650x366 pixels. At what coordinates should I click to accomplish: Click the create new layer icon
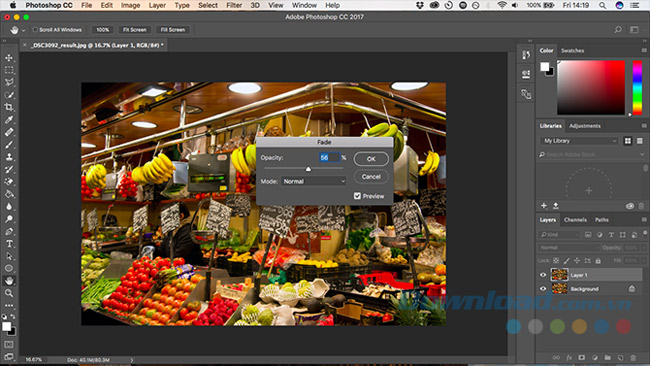[620, 357]
